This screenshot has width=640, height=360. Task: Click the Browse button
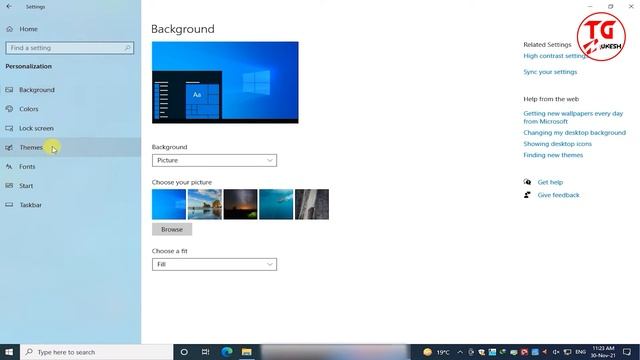click(x=172, y=229)
